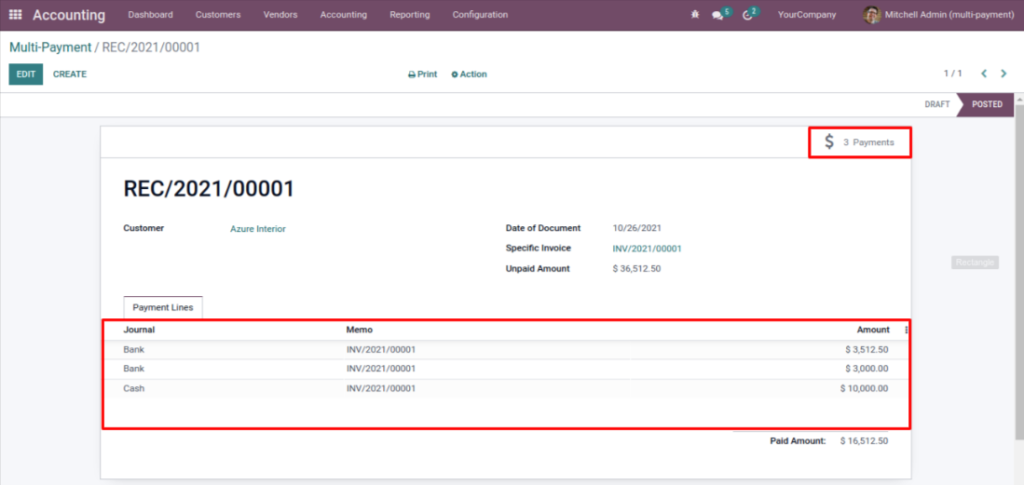Image resolution: width=1024 pixels, height=485 pixels.
Task: Click the POSTED status stage
Action: pyautogui.click(x=987, y=104)
